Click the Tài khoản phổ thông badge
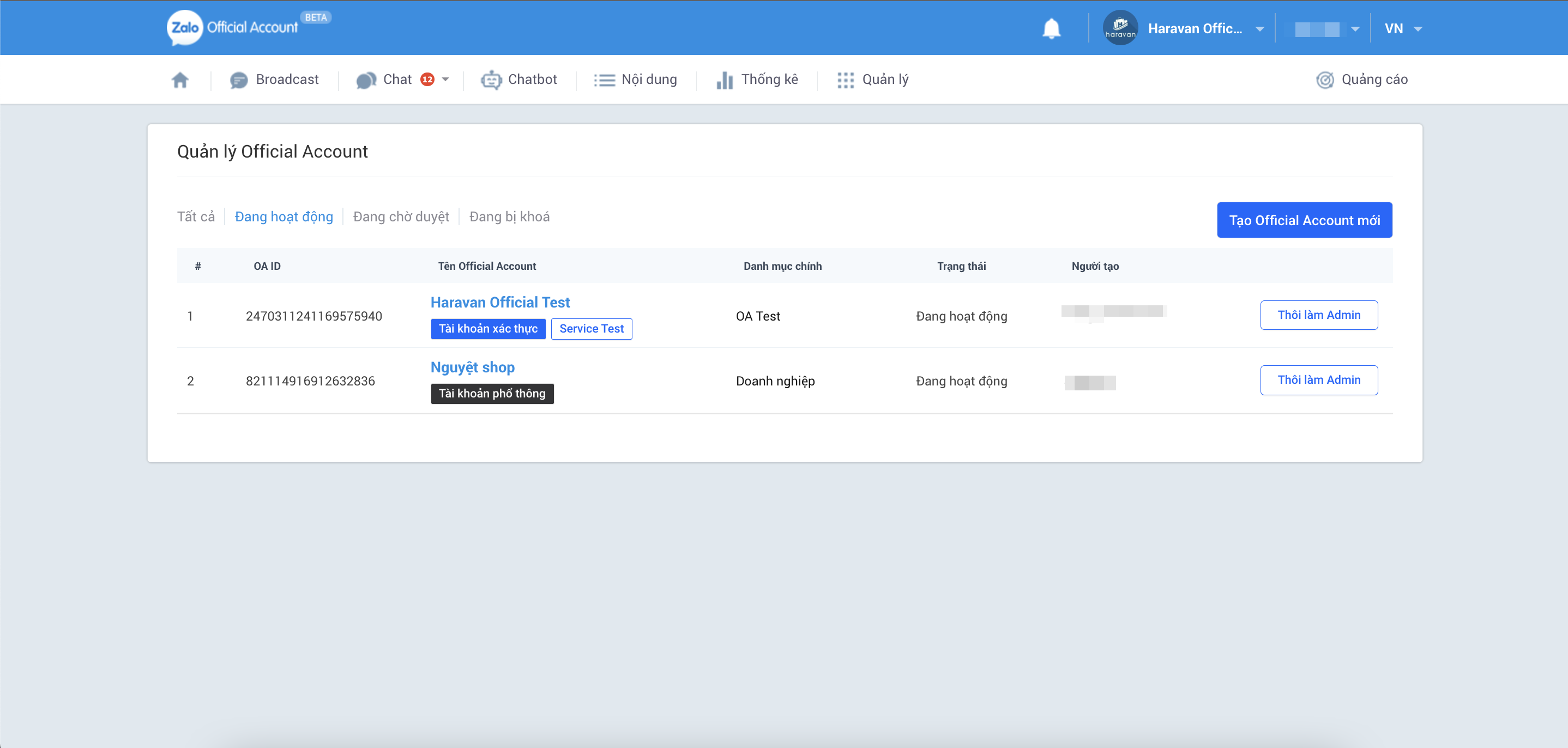The width and height of the screenshot is (1568, 748). point(492,394)
